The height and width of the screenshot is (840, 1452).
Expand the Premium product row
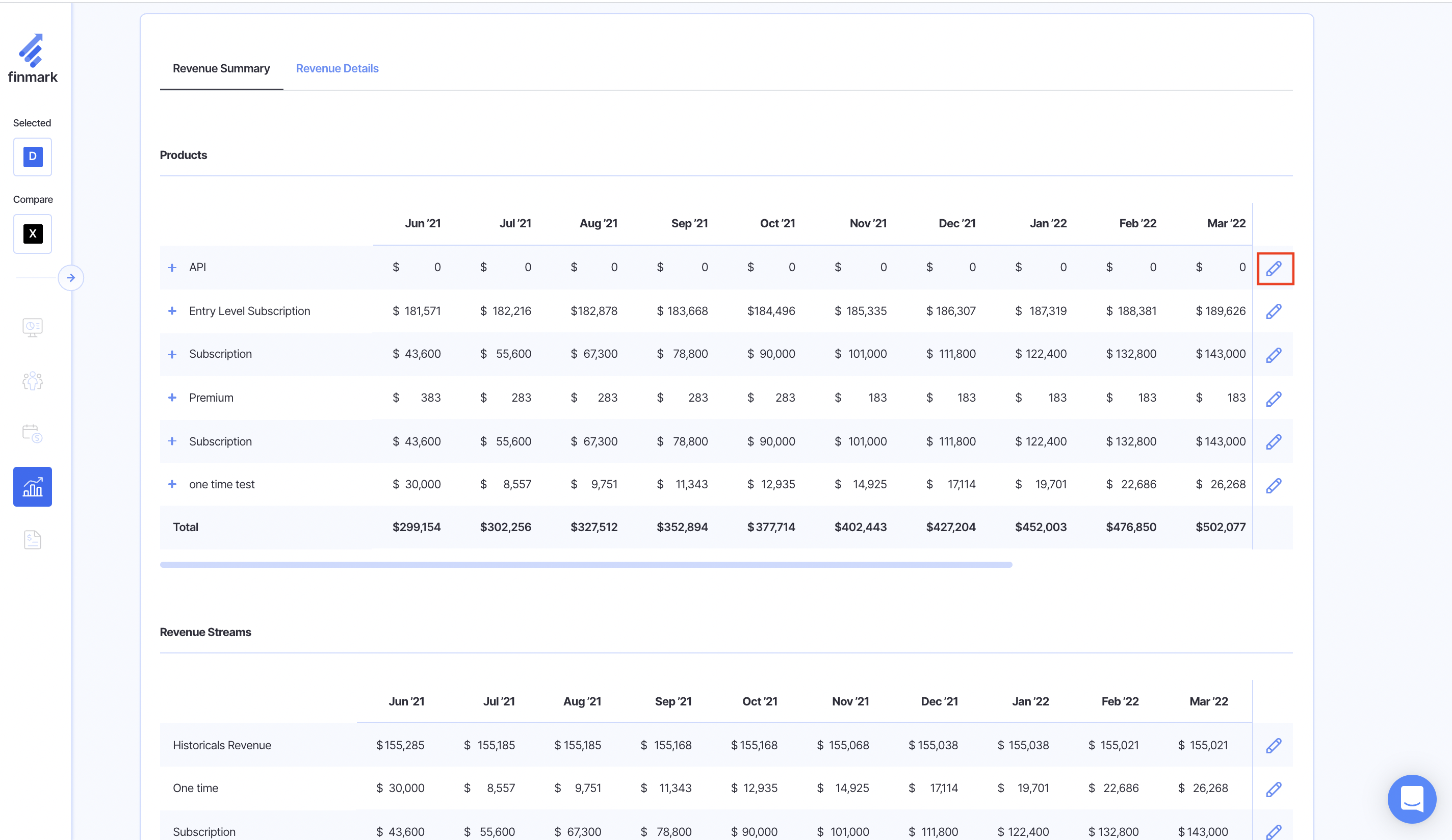172,398
